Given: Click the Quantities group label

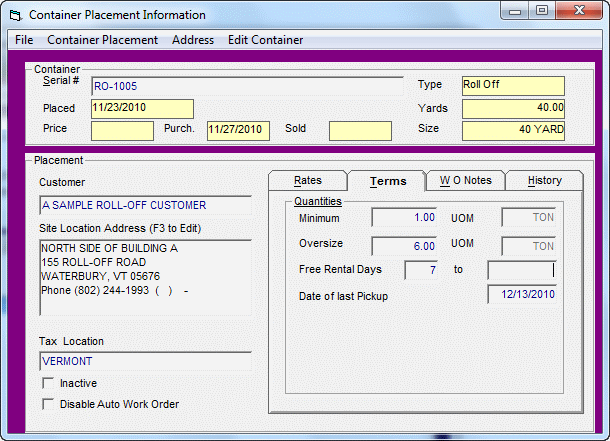Looking at the screenshot, I should point(318,201).
